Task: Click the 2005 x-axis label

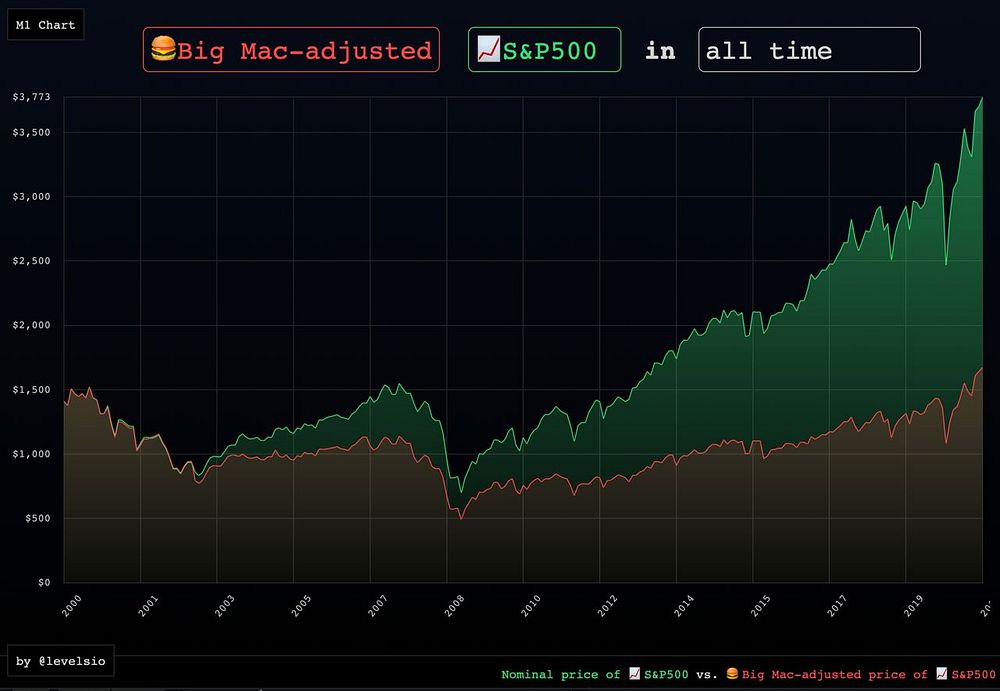Action: click(x=301, y=606)
